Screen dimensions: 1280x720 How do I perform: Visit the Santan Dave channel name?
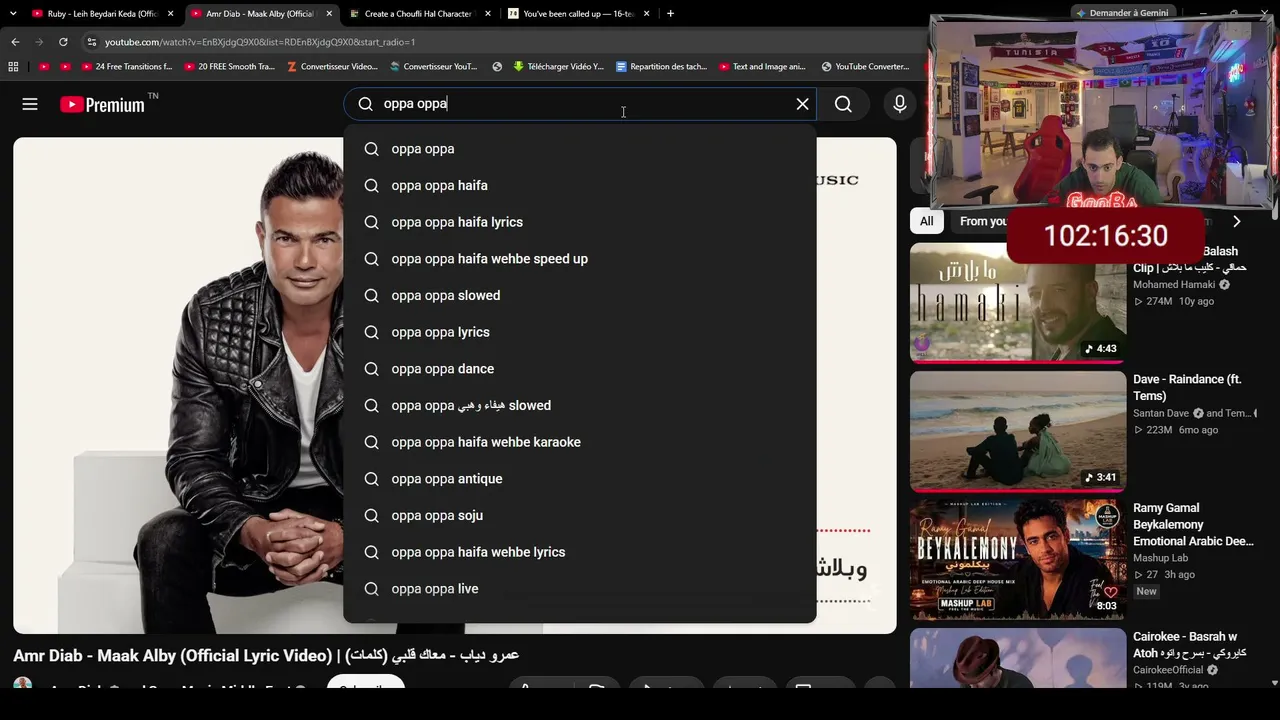[x=1161, y=413]
